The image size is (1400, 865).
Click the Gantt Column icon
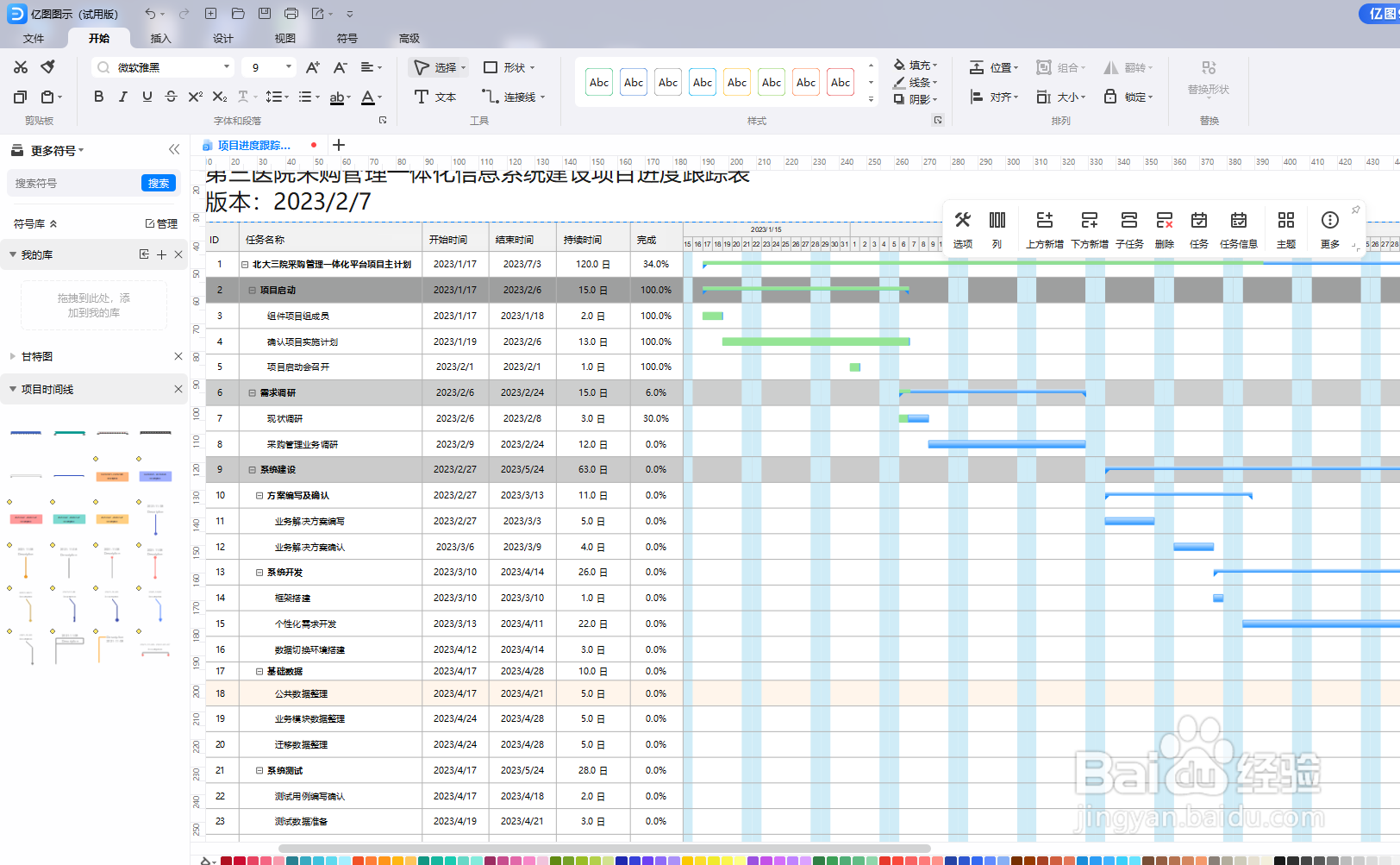coord(997,229)
